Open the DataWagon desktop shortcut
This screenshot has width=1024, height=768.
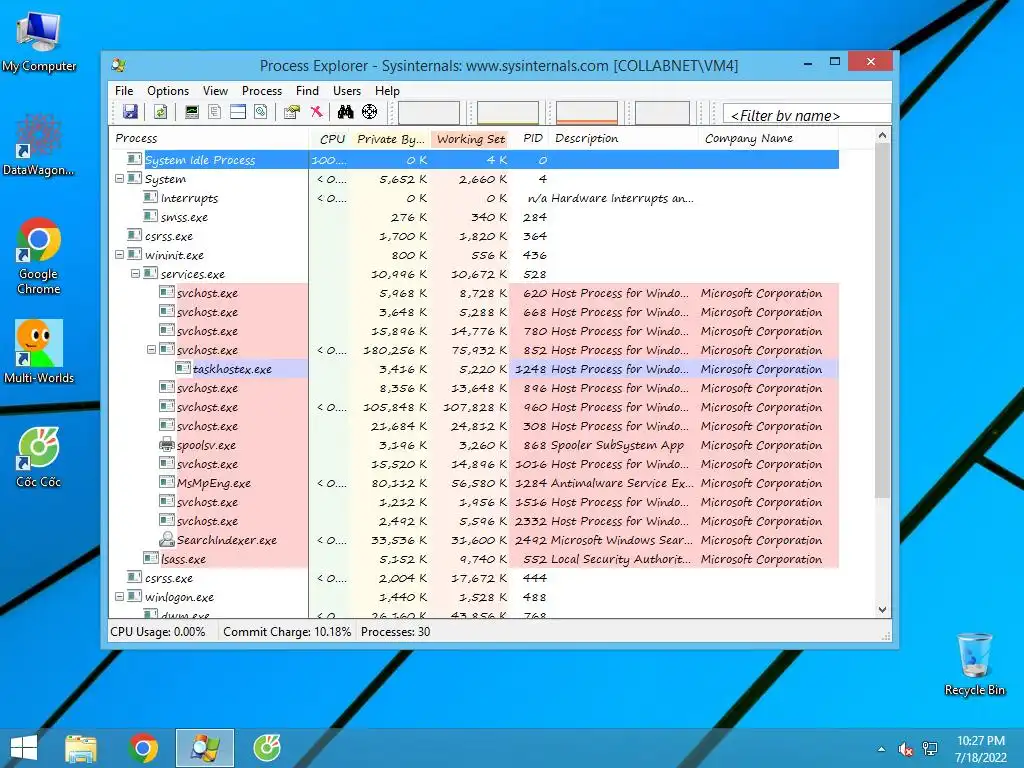[39, 145]
